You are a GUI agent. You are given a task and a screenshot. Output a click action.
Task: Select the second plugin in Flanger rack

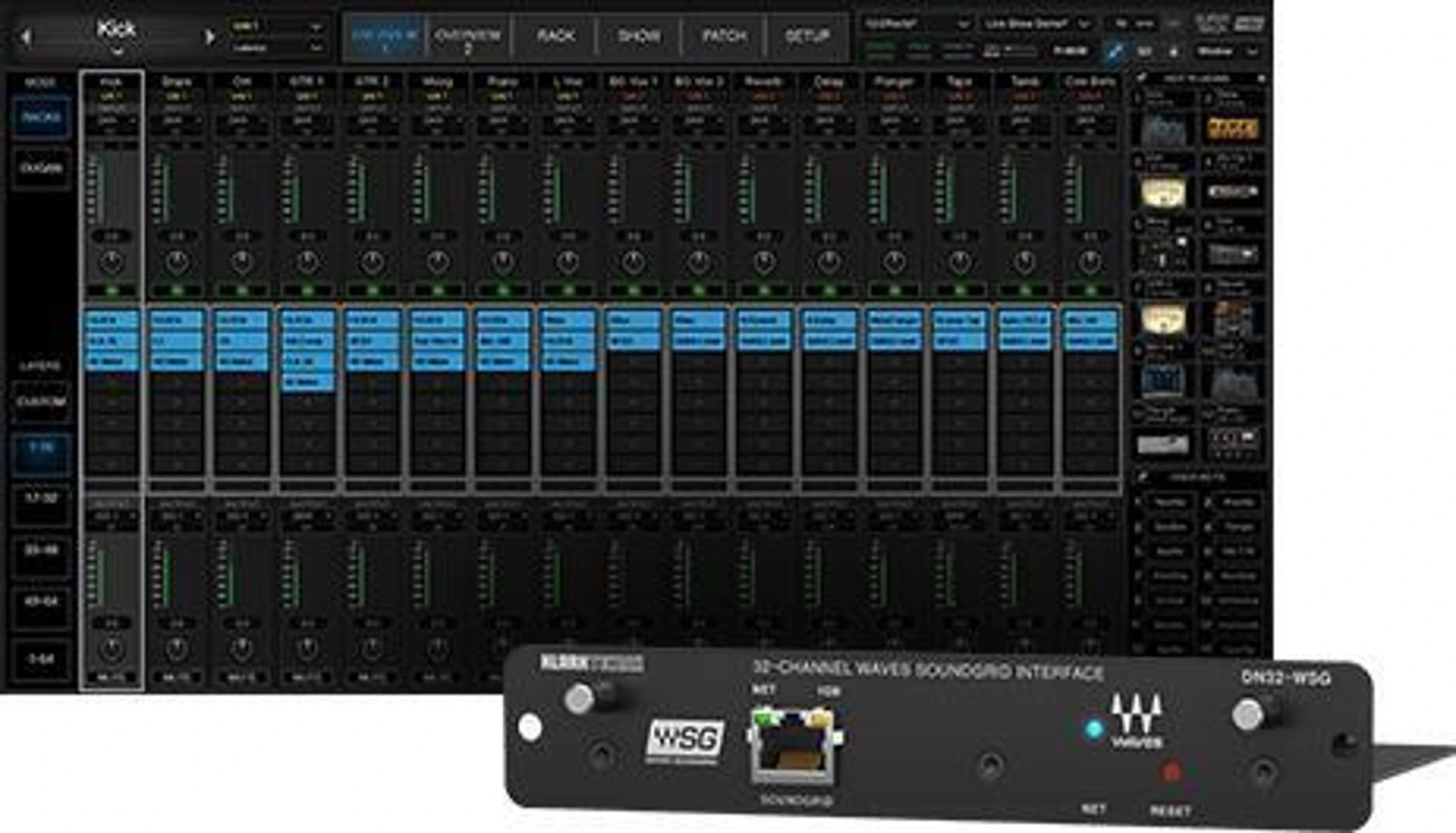895,340
